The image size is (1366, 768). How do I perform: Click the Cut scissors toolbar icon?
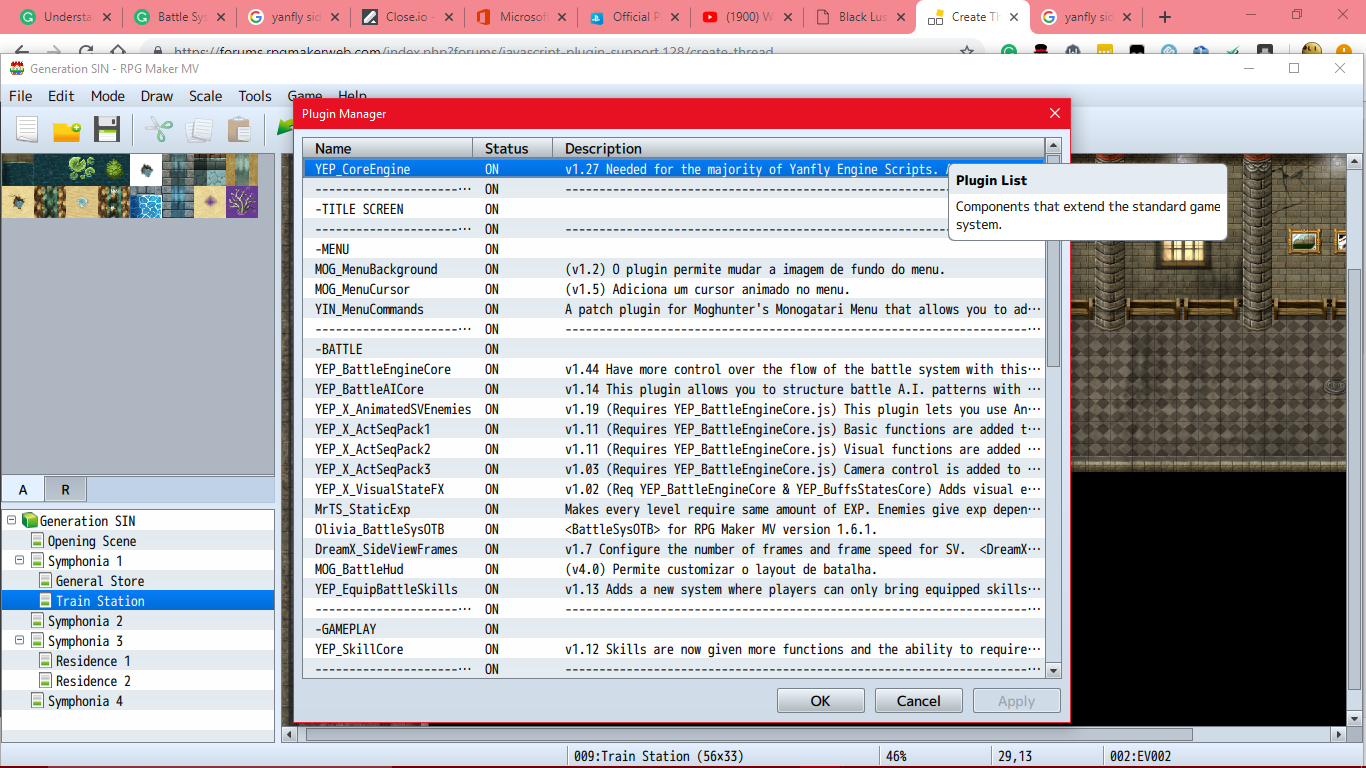coord(159,129)
